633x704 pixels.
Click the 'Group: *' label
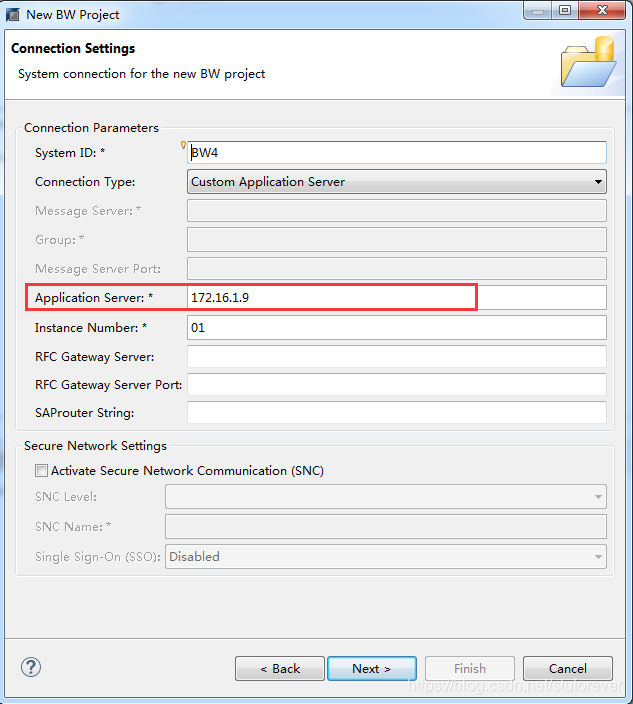pyautogui.click(x=59, y=240)
